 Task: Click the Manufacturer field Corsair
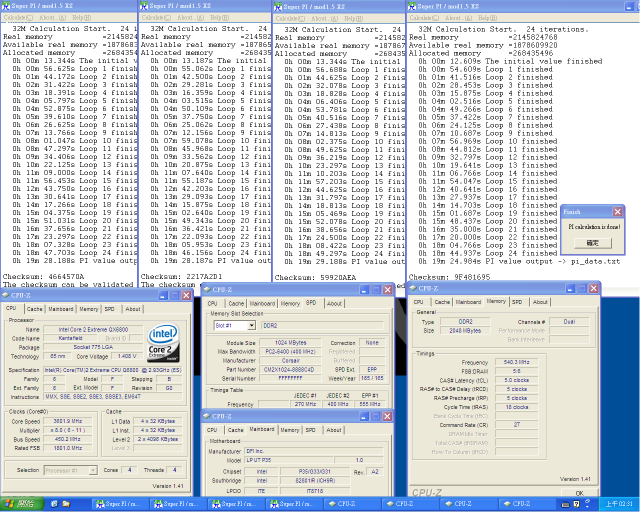291,361
